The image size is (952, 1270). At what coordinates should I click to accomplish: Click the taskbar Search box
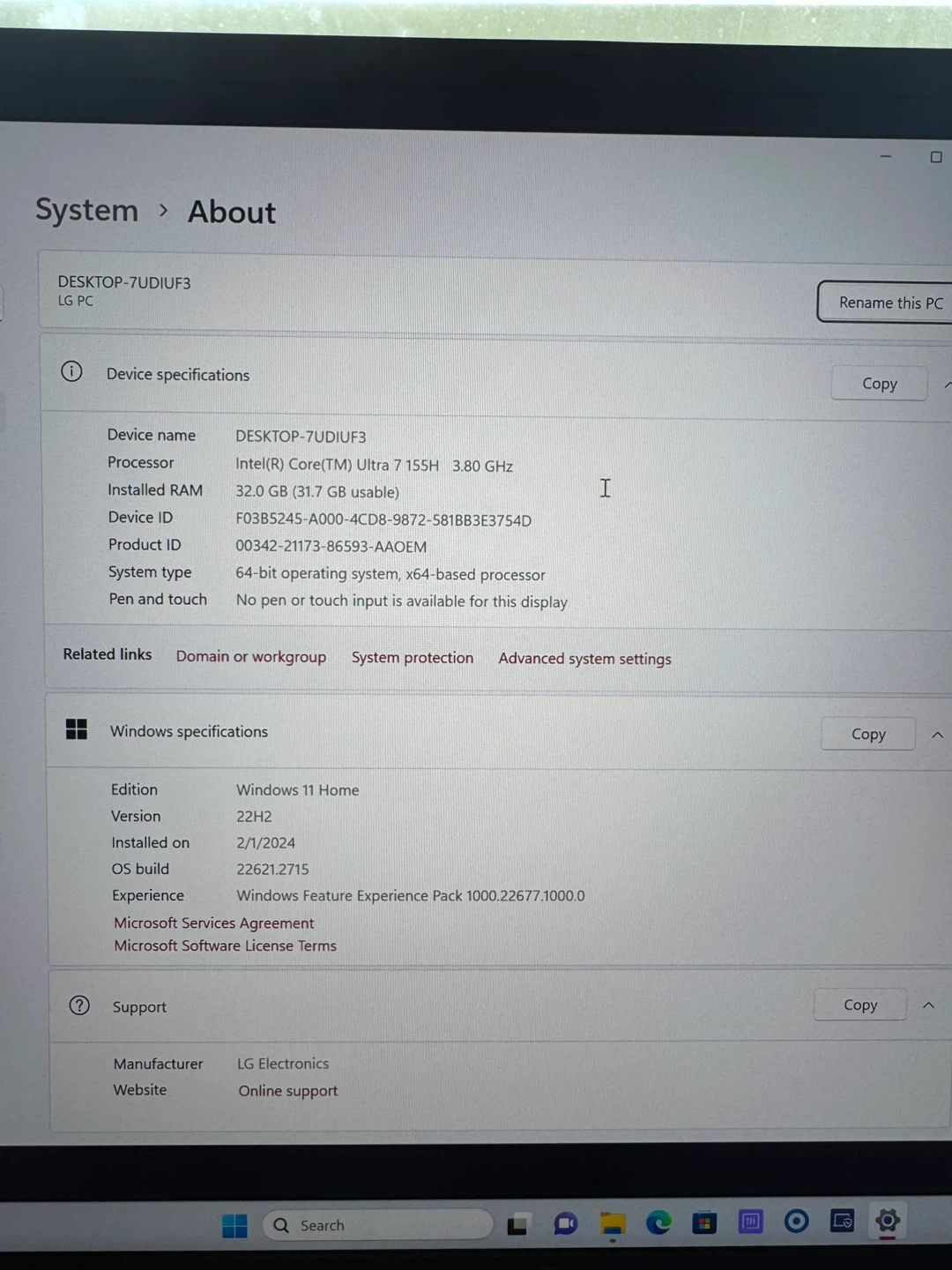tap(377, 1225)
